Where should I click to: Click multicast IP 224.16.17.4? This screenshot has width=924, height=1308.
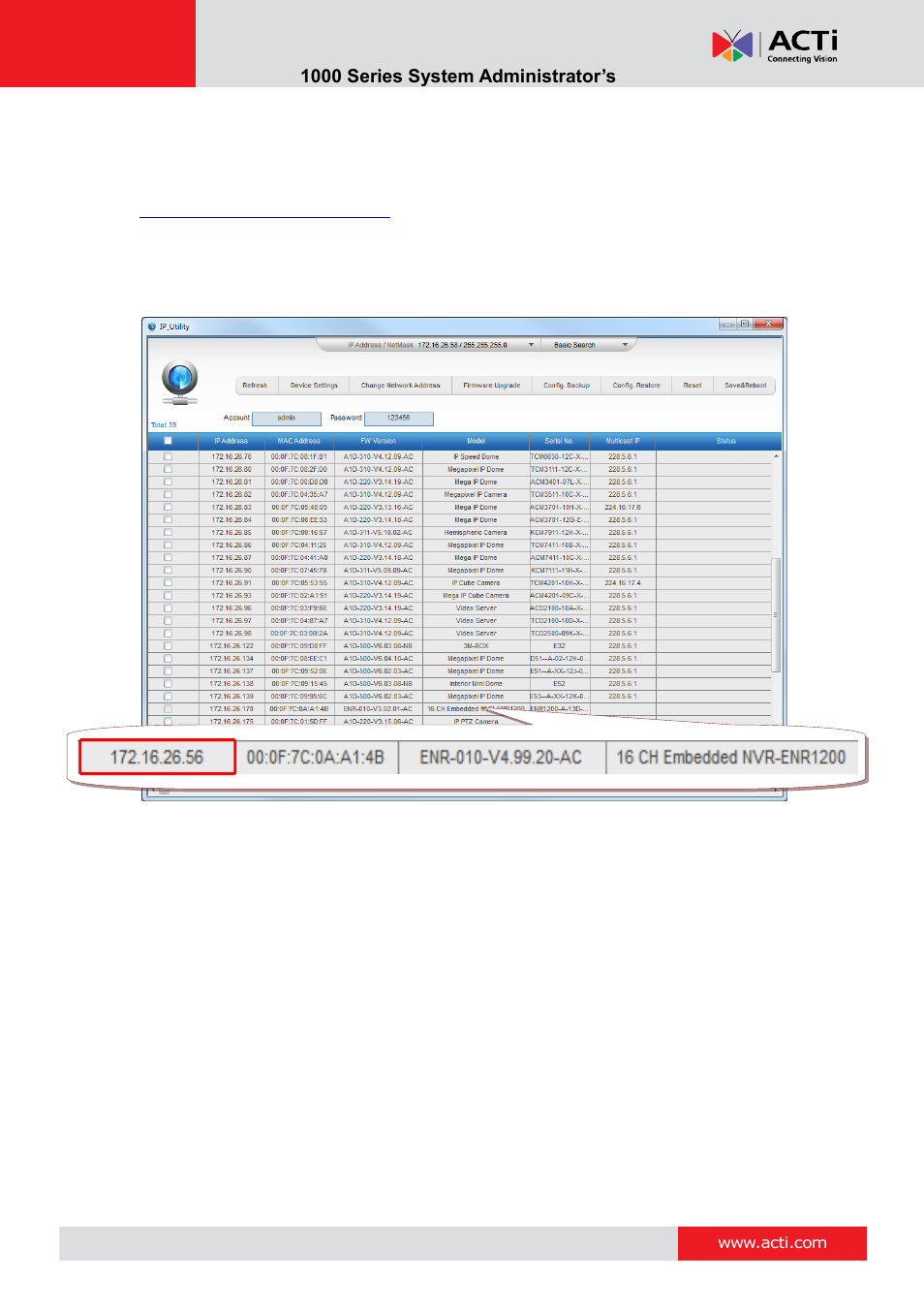(623, 582)
